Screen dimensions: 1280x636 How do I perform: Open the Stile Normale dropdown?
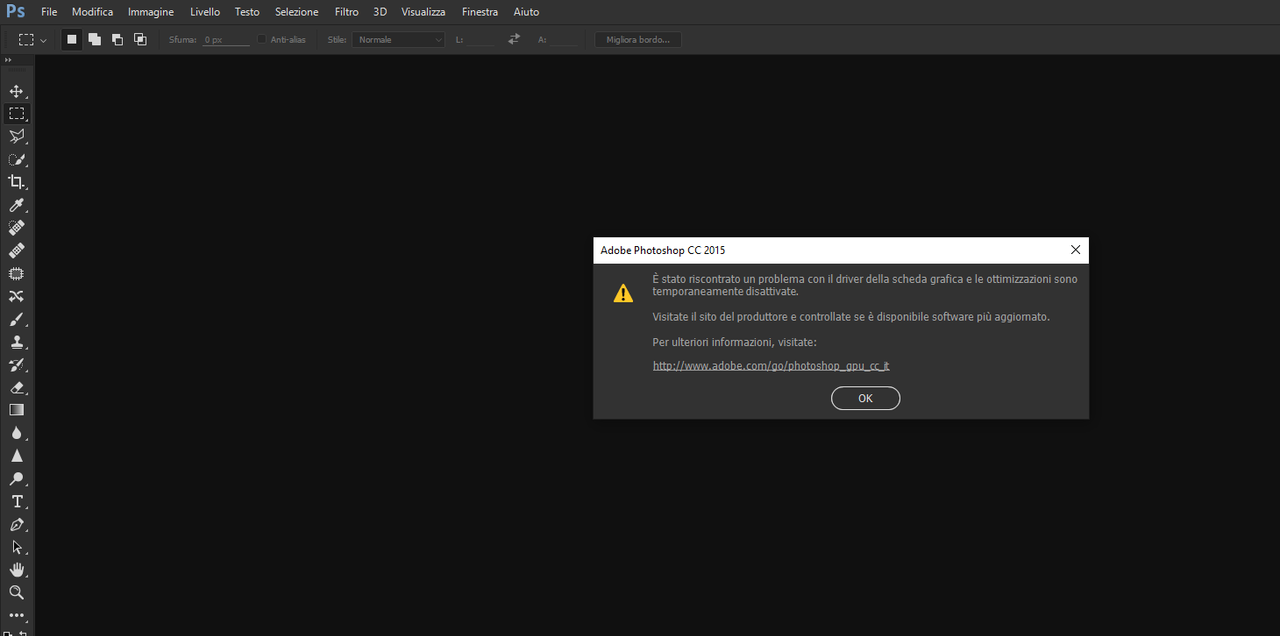pyautogui.click(x=399, y=39)
